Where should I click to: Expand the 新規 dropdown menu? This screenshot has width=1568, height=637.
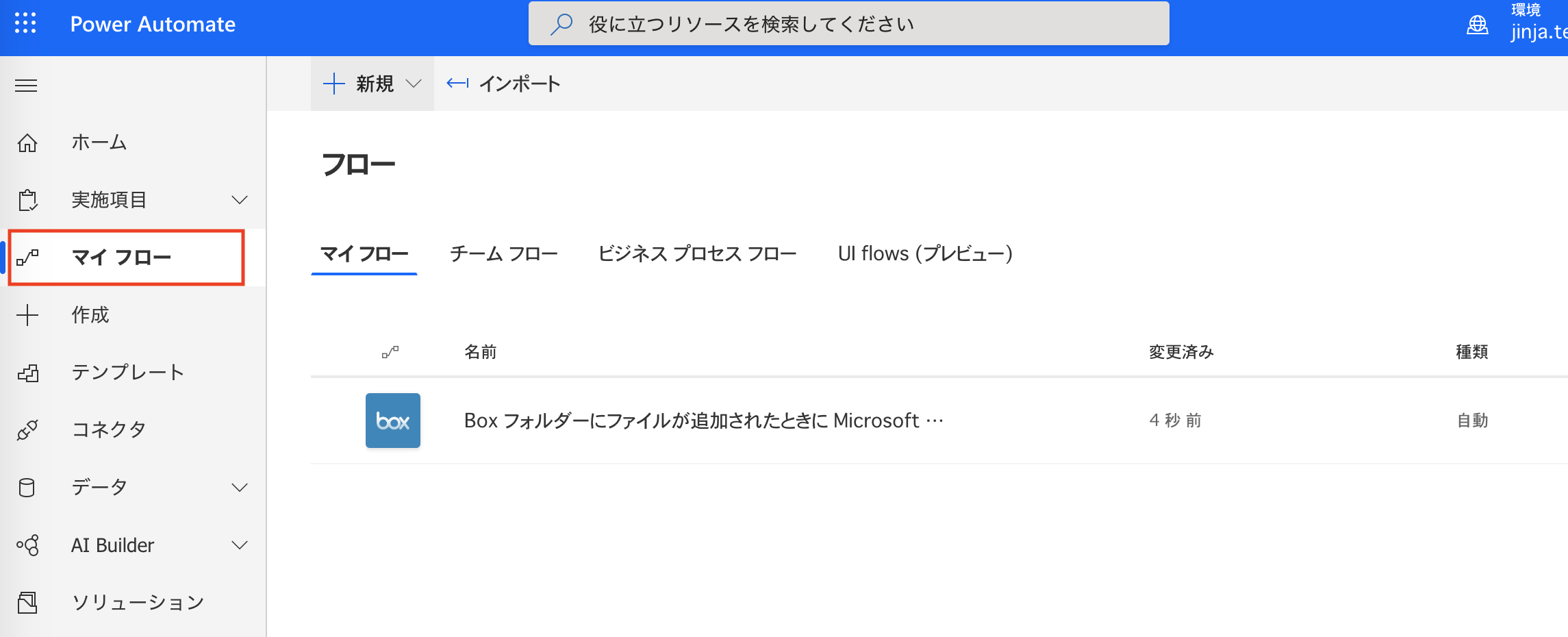tap(414, 83)
